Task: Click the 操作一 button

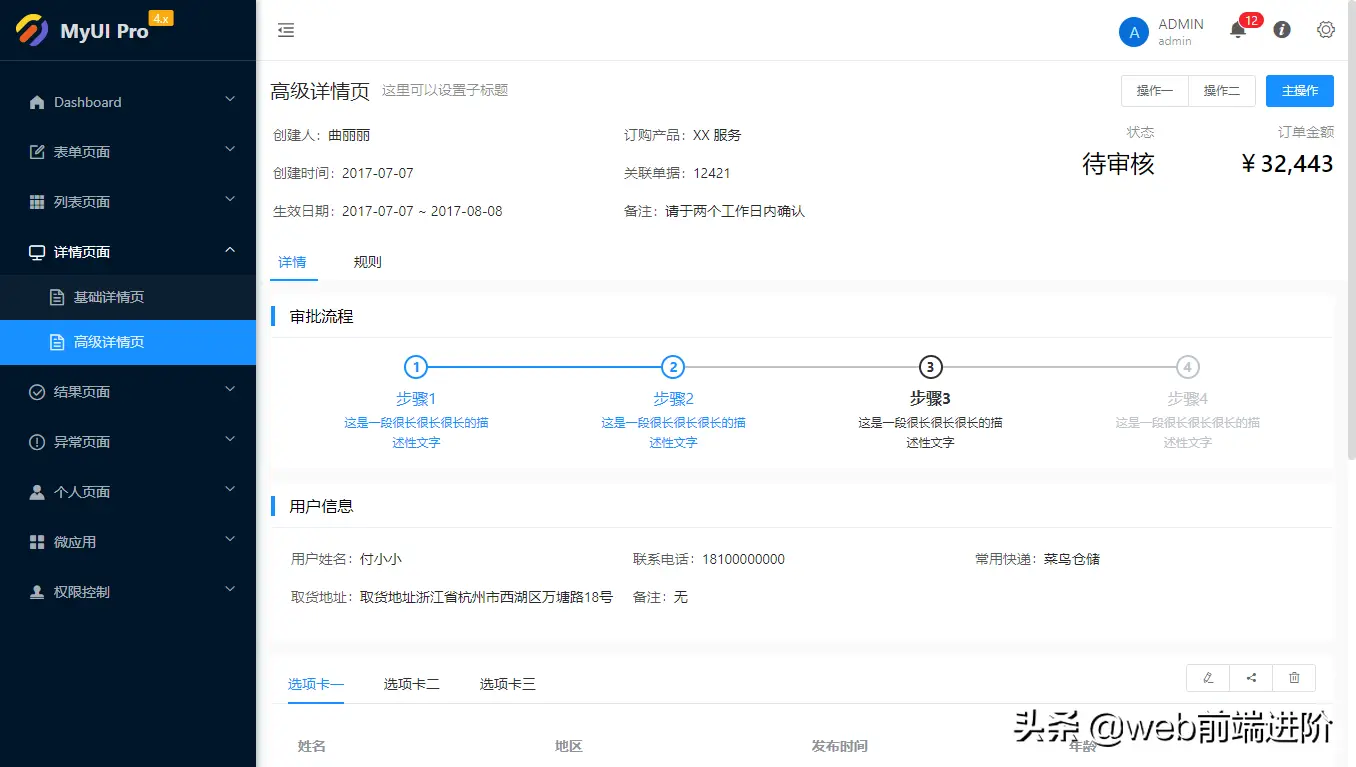Action: pos(1154,91)
